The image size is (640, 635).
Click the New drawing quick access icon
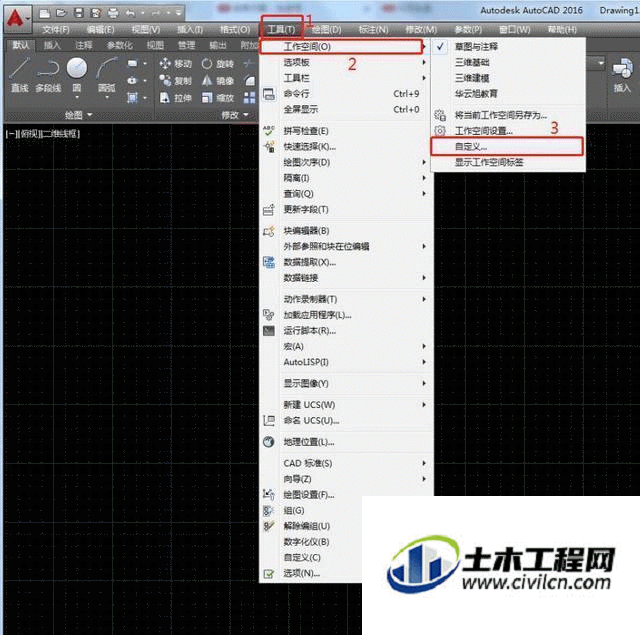point(44,13)
